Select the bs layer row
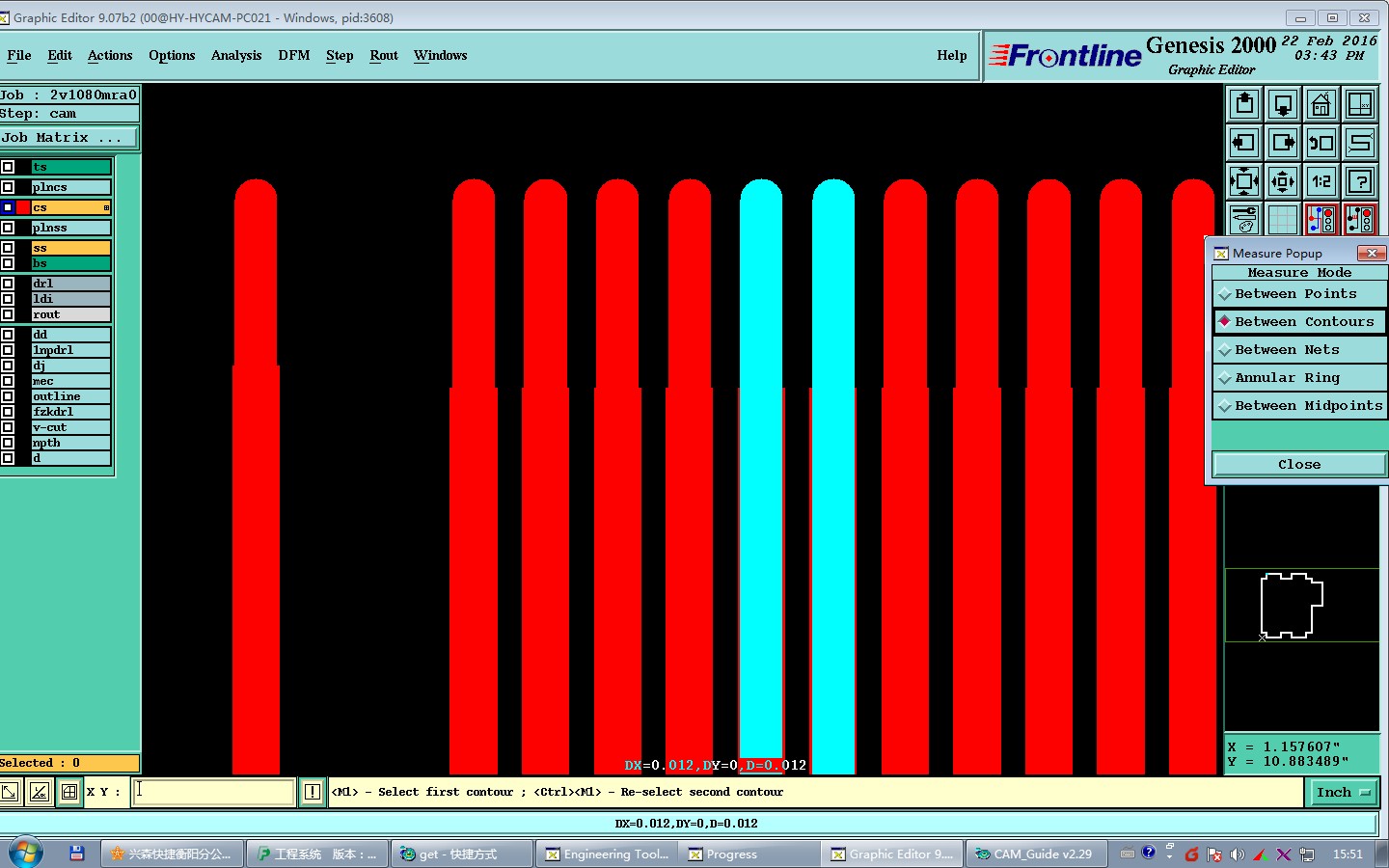This screenshot has width=1389, height=868. tap(71, 263)
